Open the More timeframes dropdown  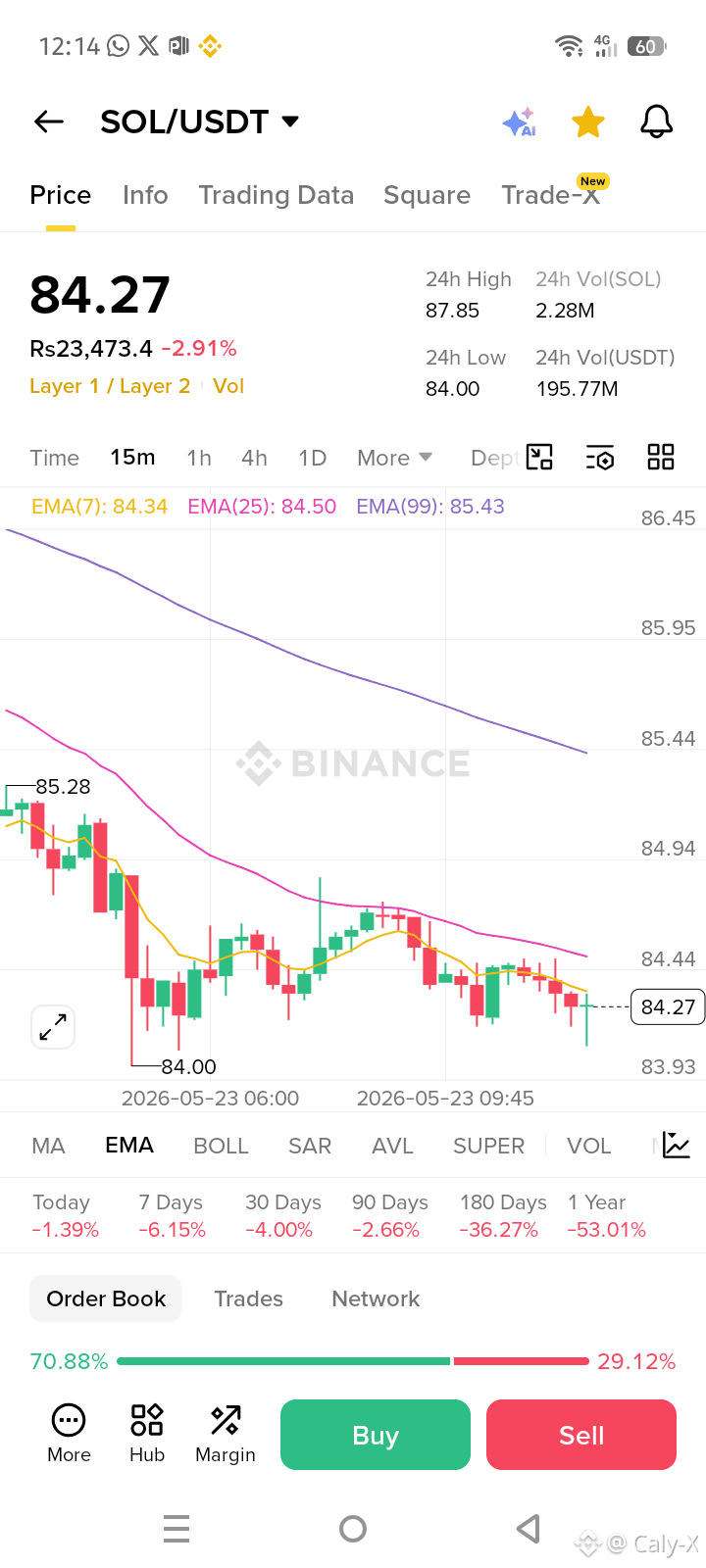[394, 458]
